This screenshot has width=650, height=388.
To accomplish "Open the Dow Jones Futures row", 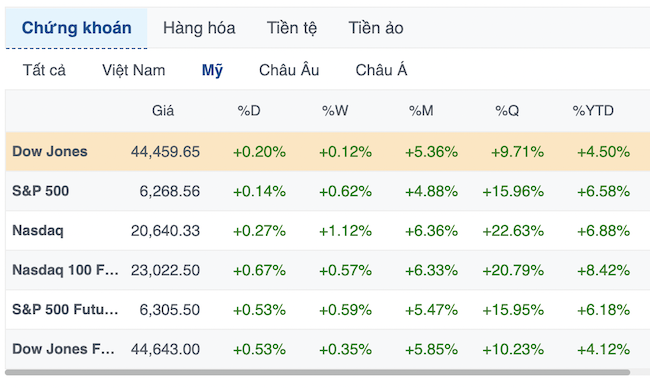I will pyautogui.click(x=327, y=349).
